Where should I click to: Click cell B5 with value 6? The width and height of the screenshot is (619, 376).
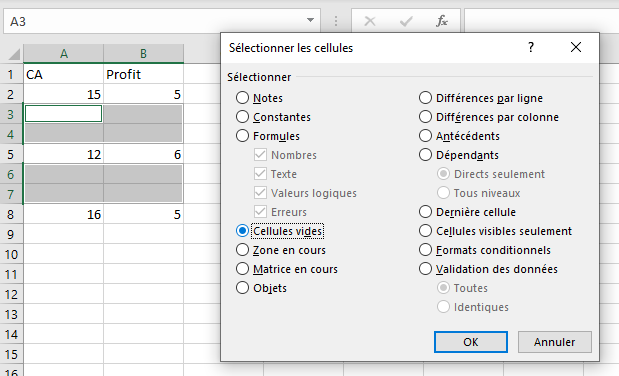(x=143, y=154)
